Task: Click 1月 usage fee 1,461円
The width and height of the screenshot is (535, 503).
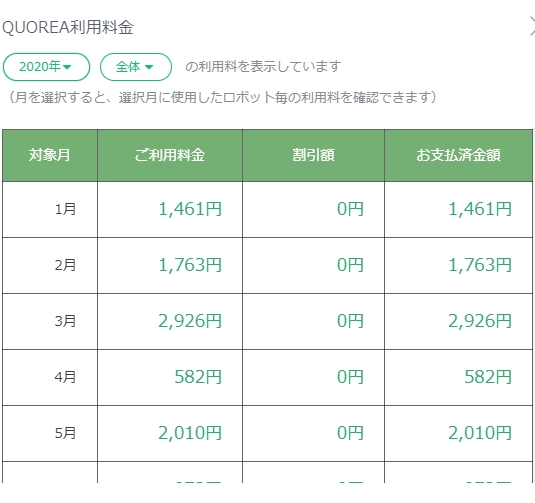Action: pos(190,209)
